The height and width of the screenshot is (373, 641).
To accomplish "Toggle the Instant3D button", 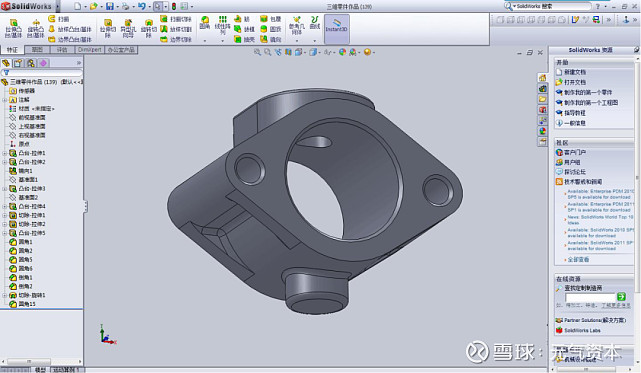I will point(336,29).
